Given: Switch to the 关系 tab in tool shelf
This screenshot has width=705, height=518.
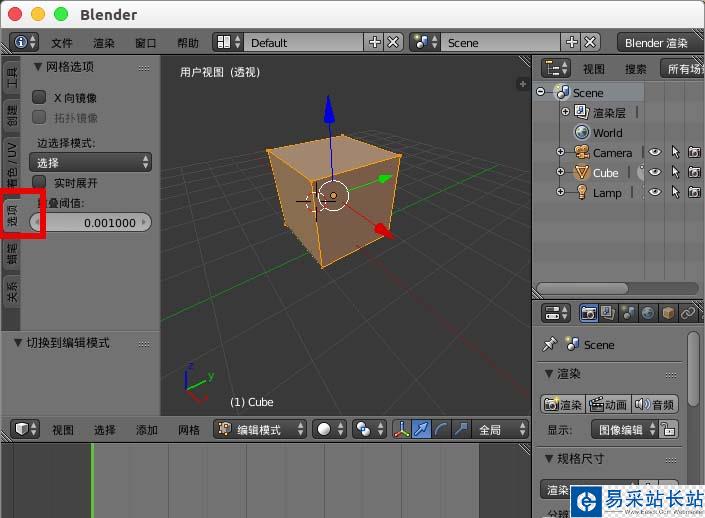Looking at the screenshot, I should [12, 291].
